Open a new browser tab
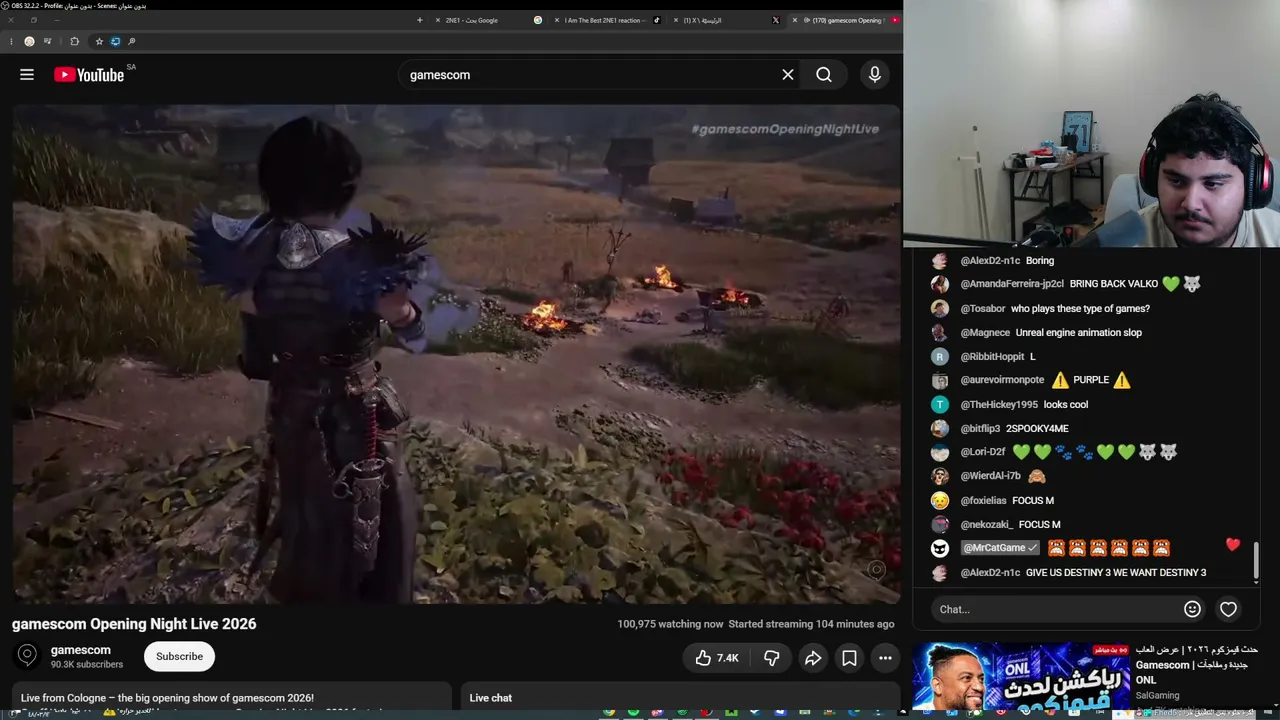 coord(419,20)
